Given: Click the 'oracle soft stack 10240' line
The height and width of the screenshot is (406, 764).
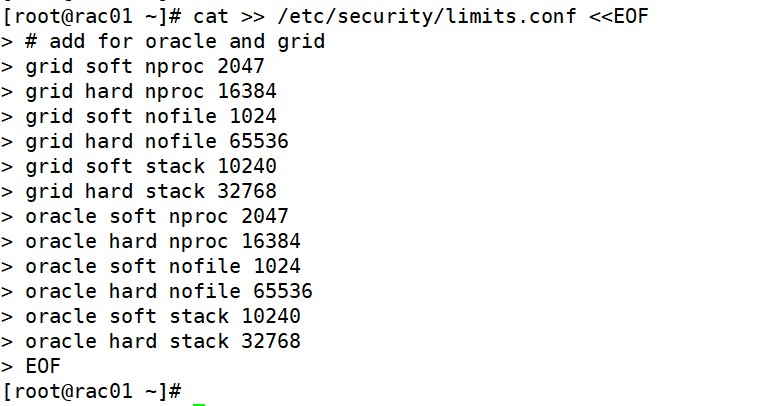Looking at the screenshot, I should 163,316.
